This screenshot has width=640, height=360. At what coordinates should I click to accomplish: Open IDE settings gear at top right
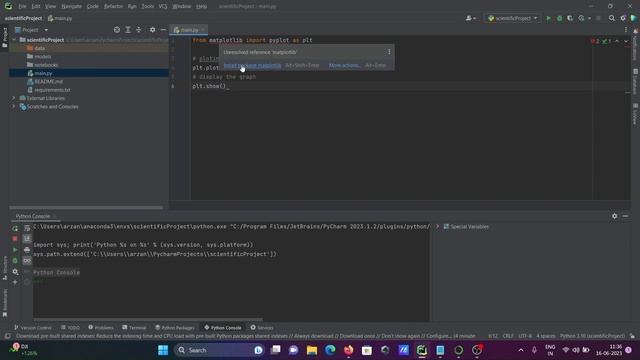pyautogui.click(x=623, y=18)
